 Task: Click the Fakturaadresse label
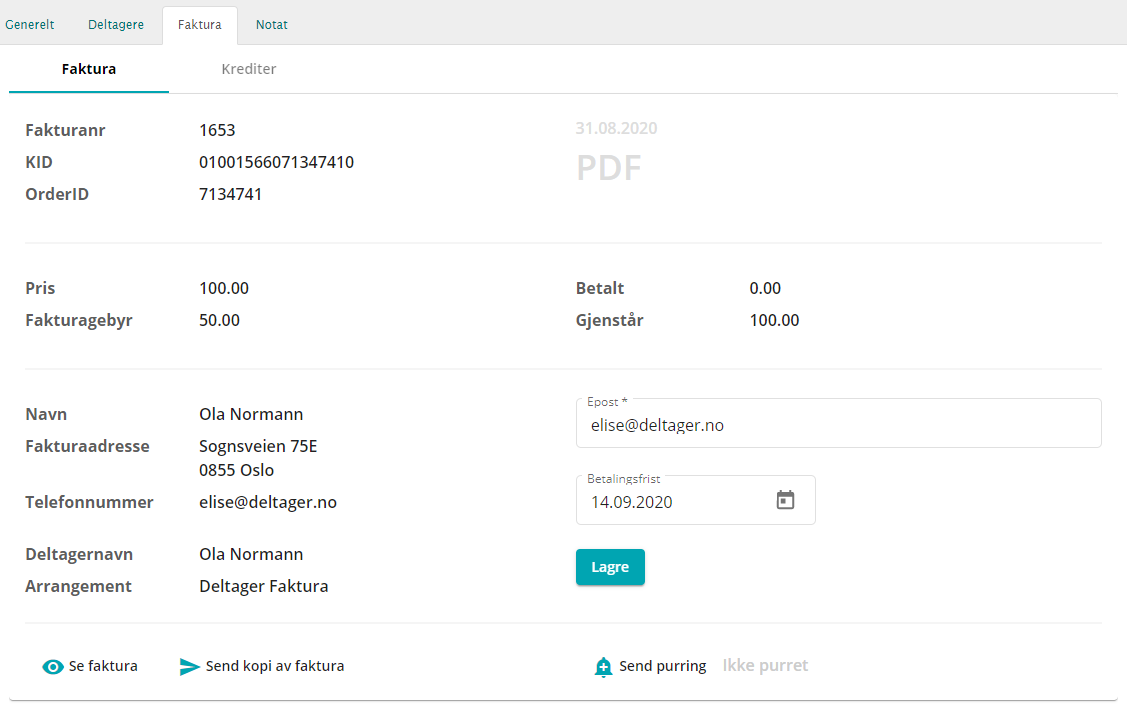click(88, 446)
